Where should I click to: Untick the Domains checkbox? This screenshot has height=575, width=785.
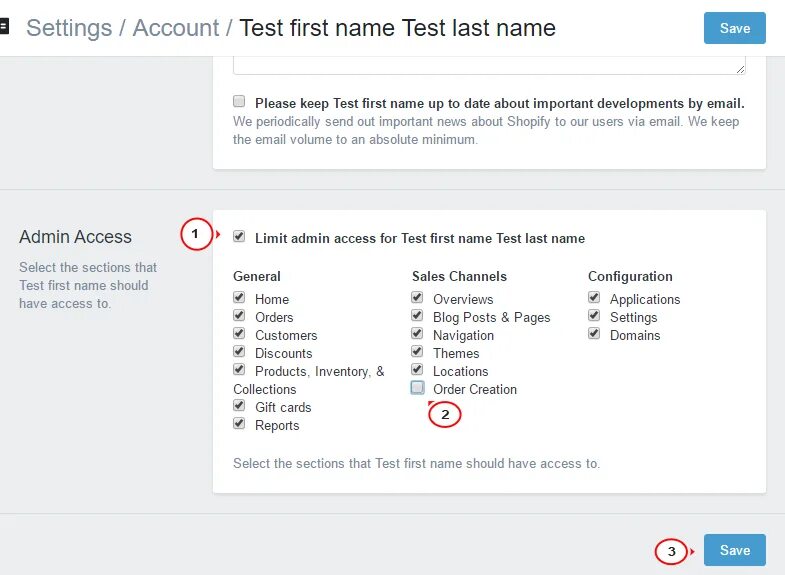[x=594, y=333]
